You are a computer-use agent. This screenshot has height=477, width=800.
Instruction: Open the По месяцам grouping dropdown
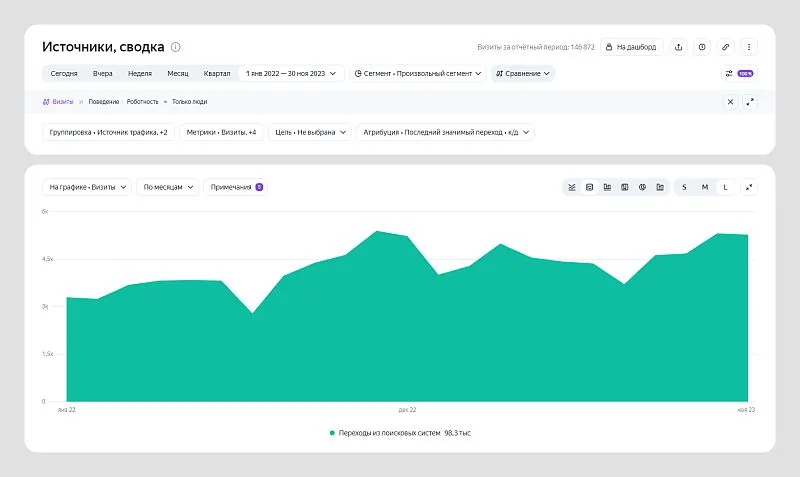168,187
